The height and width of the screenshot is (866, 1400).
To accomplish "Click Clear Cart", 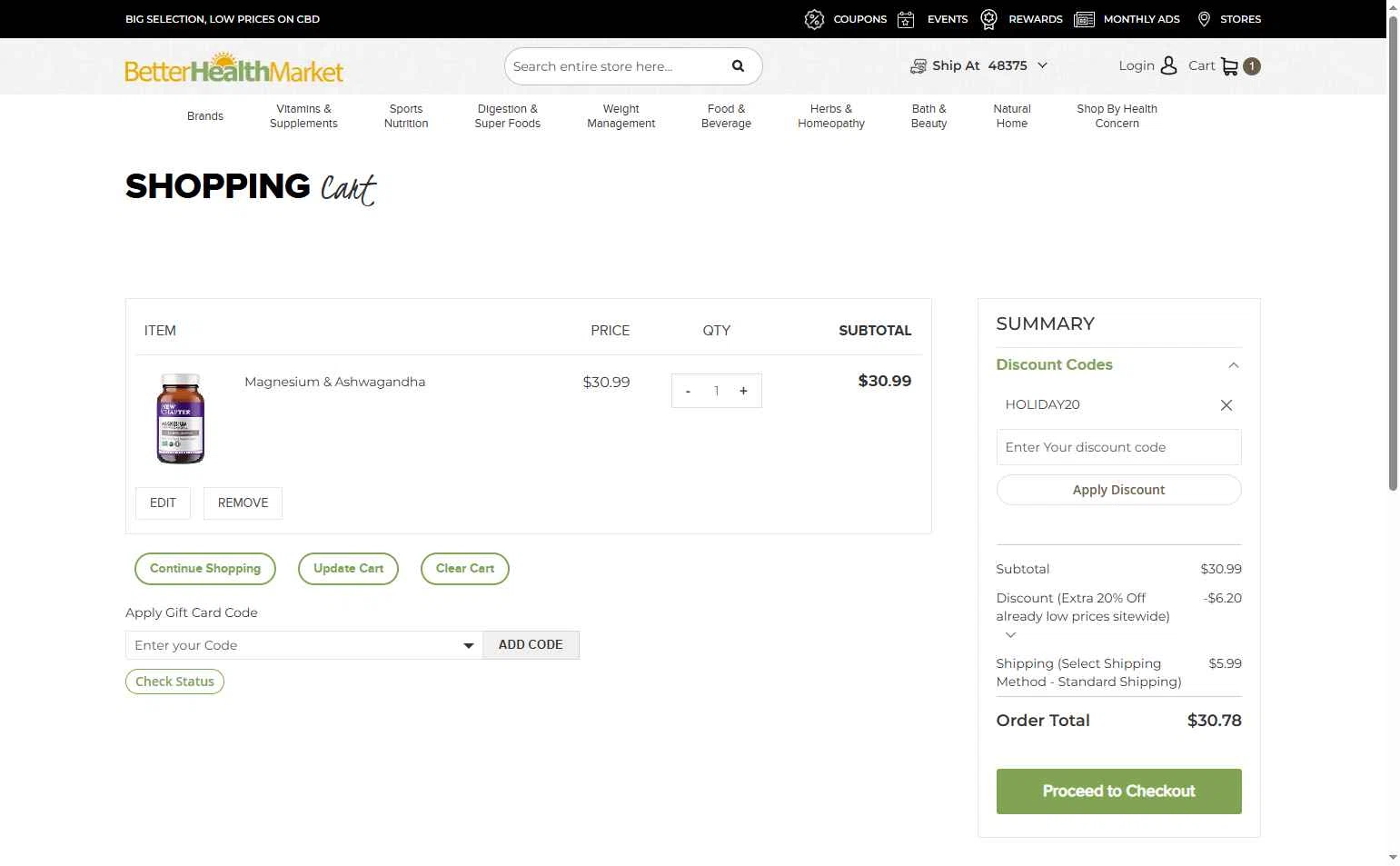I will (465, 569).
